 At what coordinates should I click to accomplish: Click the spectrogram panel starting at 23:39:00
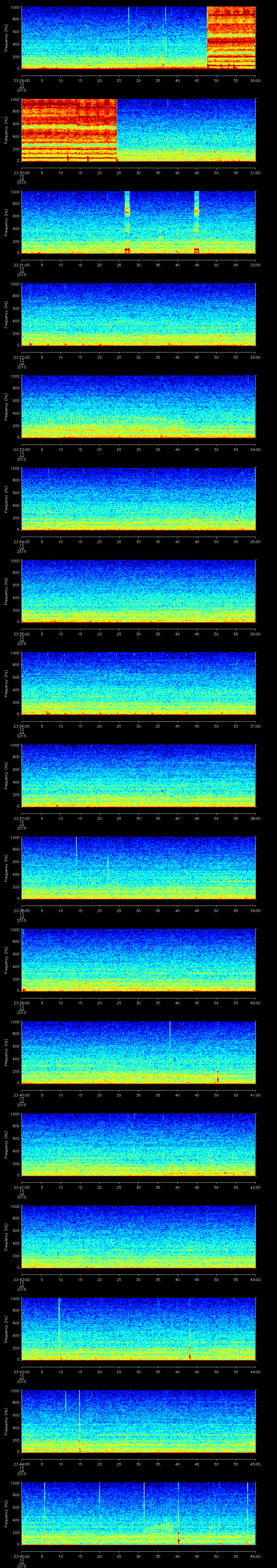139,960
